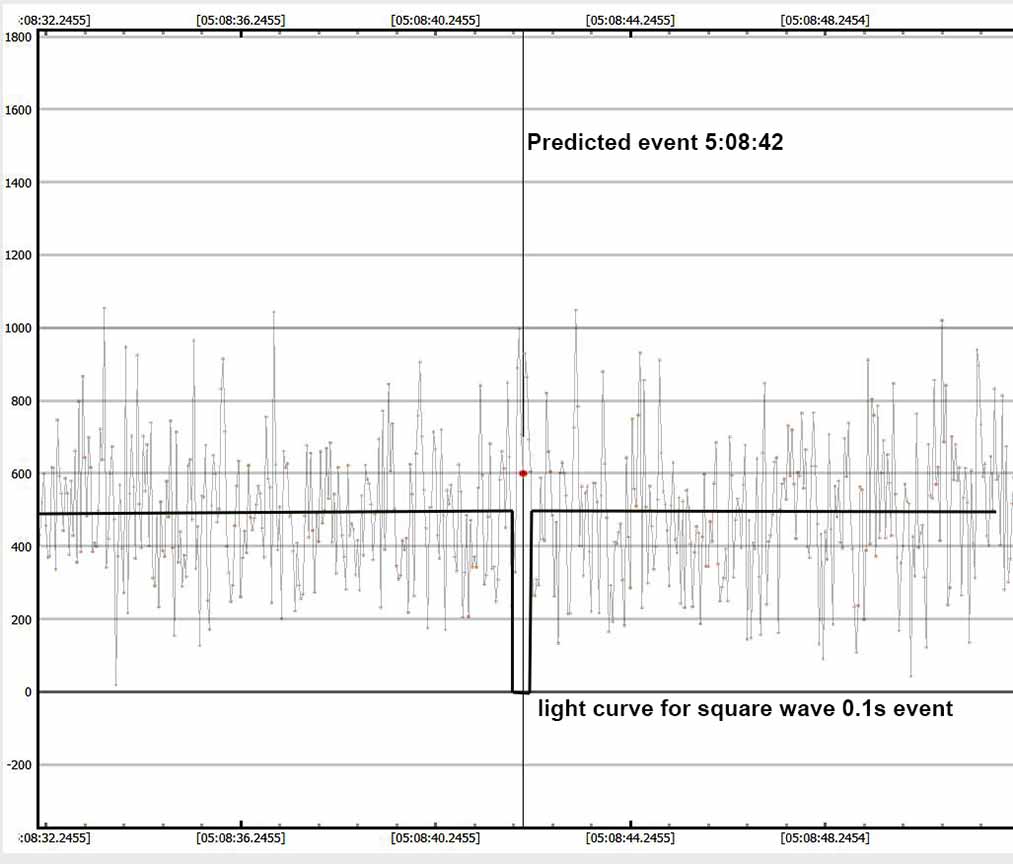Click the 1600 y-axis label

point(18,110)
